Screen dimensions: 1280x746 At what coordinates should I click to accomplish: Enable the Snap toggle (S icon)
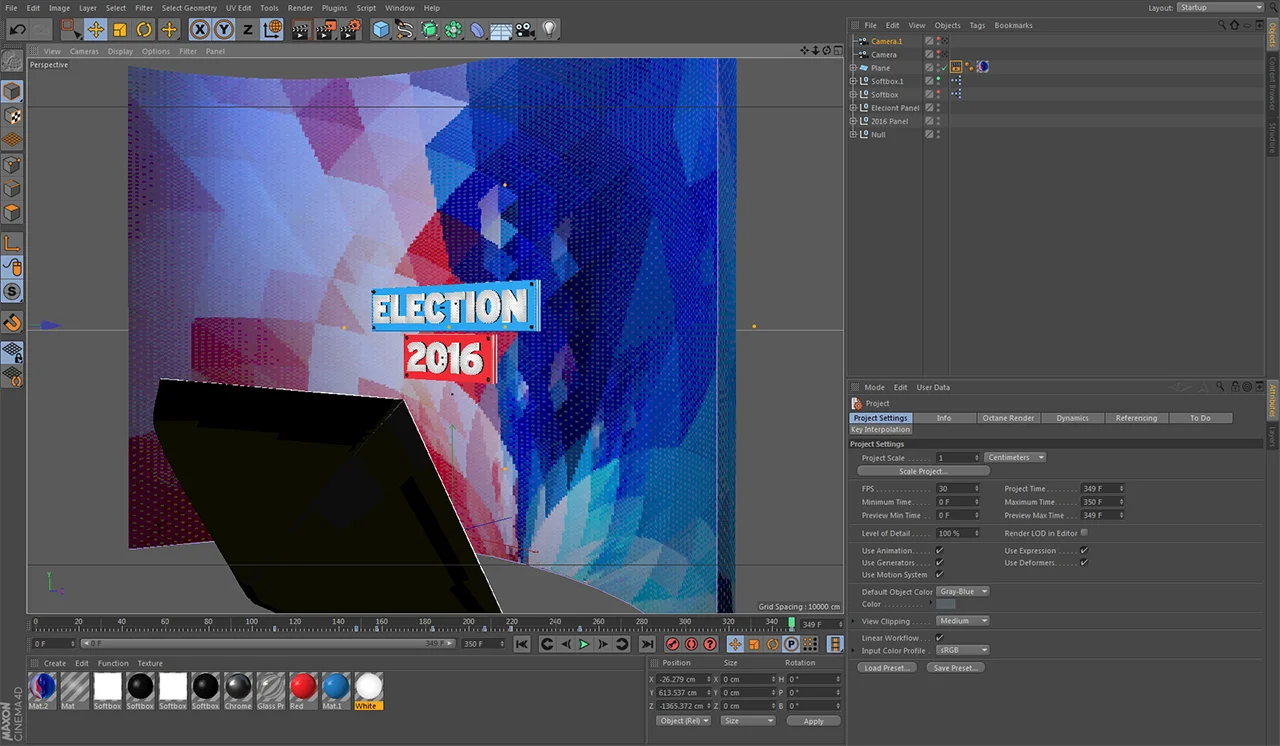(12, 292)
